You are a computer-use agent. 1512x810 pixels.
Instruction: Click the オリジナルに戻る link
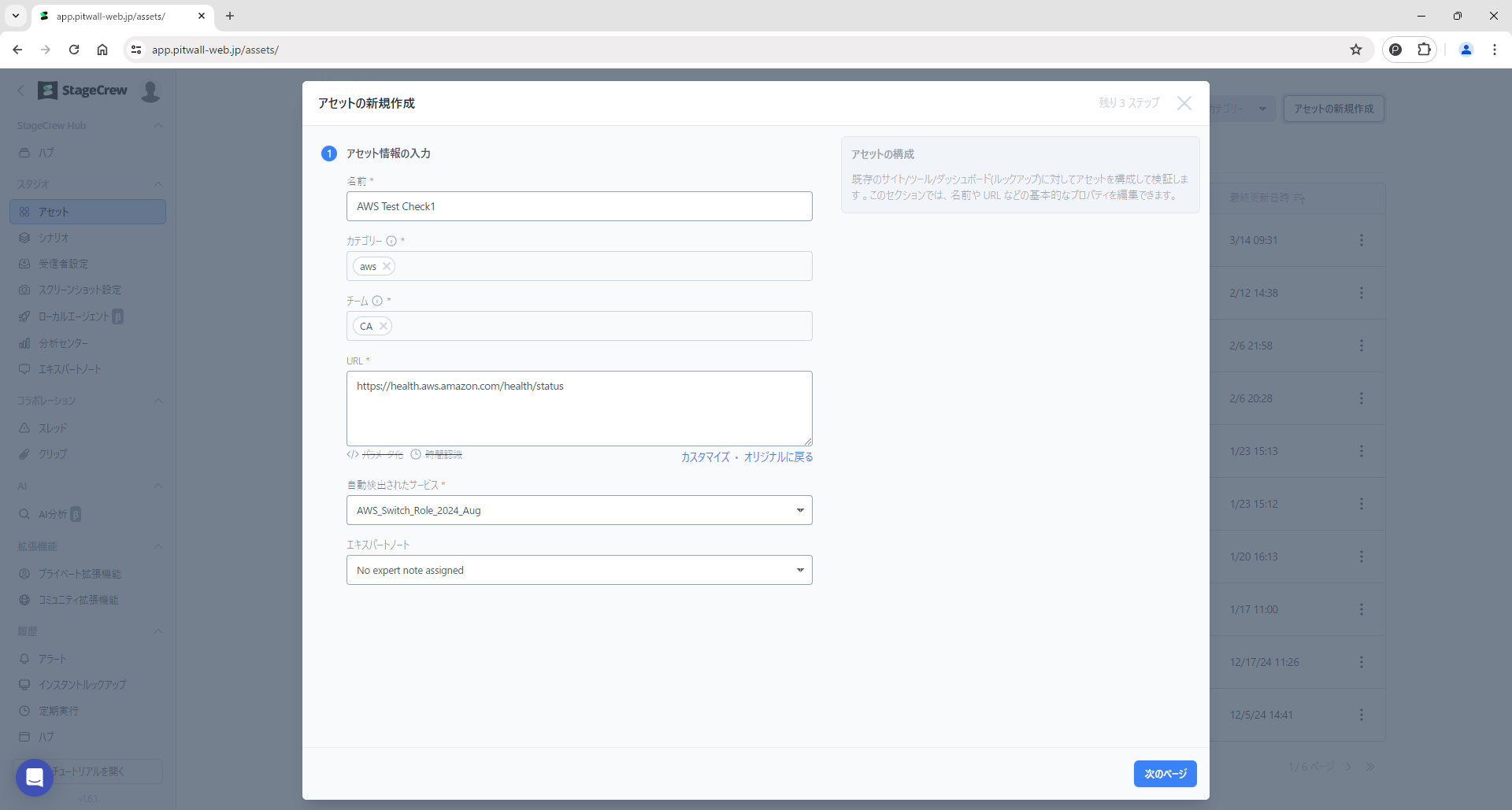778,457
